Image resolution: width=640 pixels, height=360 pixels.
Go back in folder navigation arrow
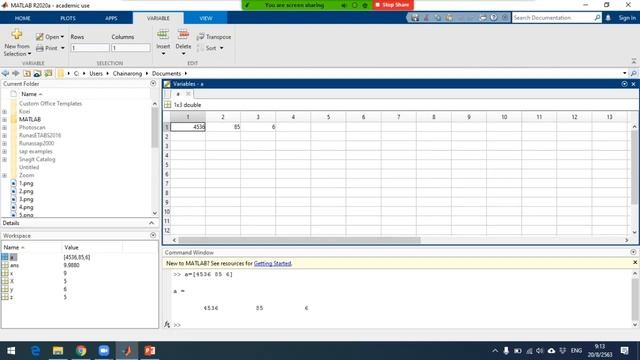[x=5, y=73]
